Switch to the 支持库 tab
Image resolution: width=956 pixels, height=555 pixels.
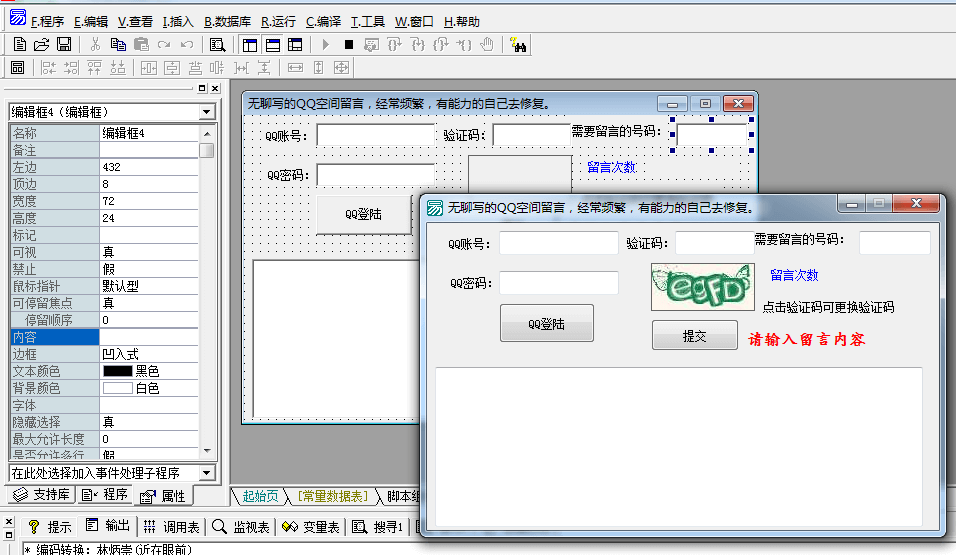pos(38,496)
